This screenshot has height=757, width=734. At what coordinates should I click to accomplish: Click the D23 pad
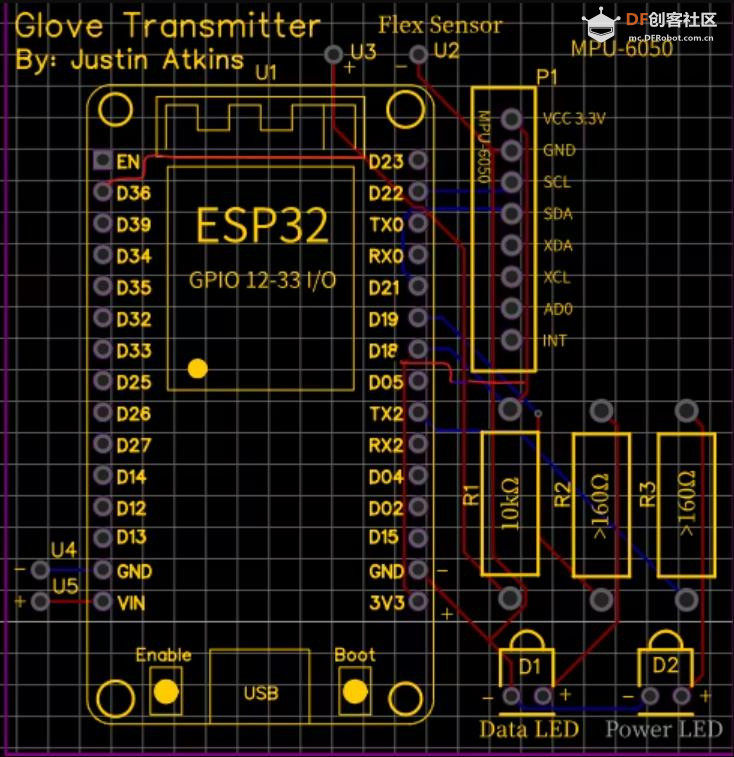click(418, 160)
